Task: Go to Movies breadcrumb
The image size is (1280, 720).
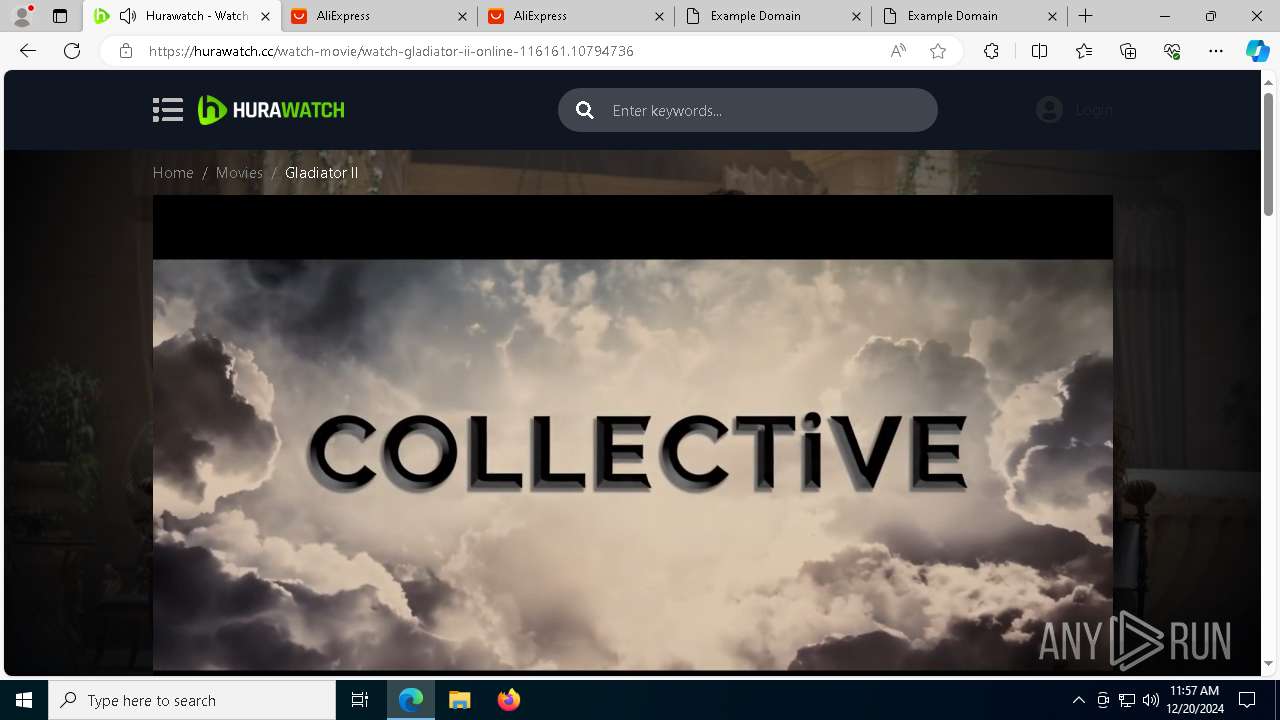Action: [239, 173]
